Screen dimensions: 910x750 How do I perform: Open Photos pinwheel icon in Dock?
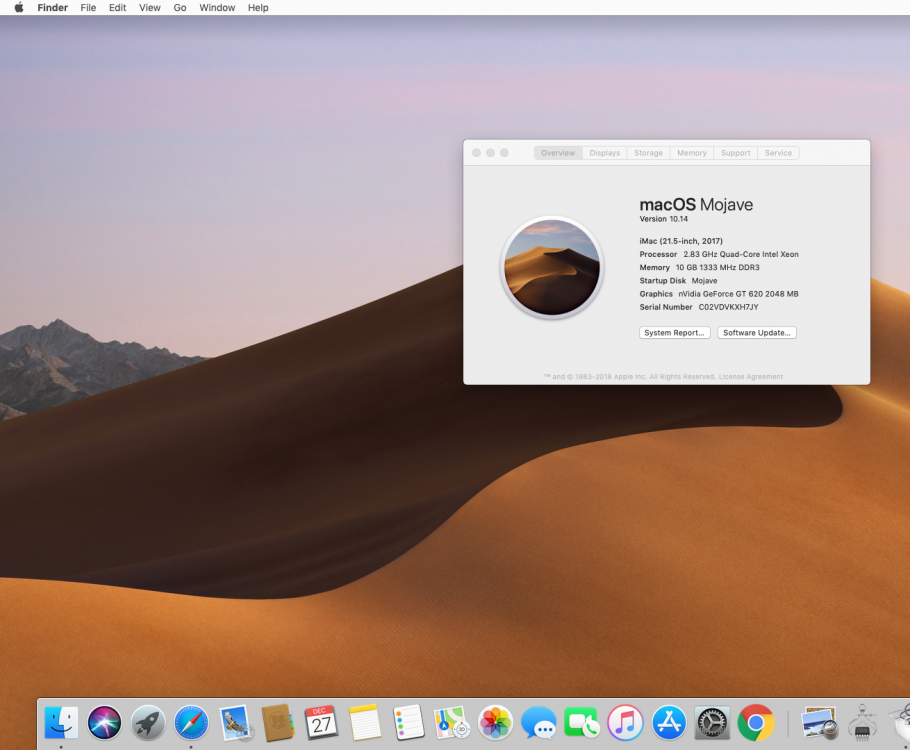point(495,723)
